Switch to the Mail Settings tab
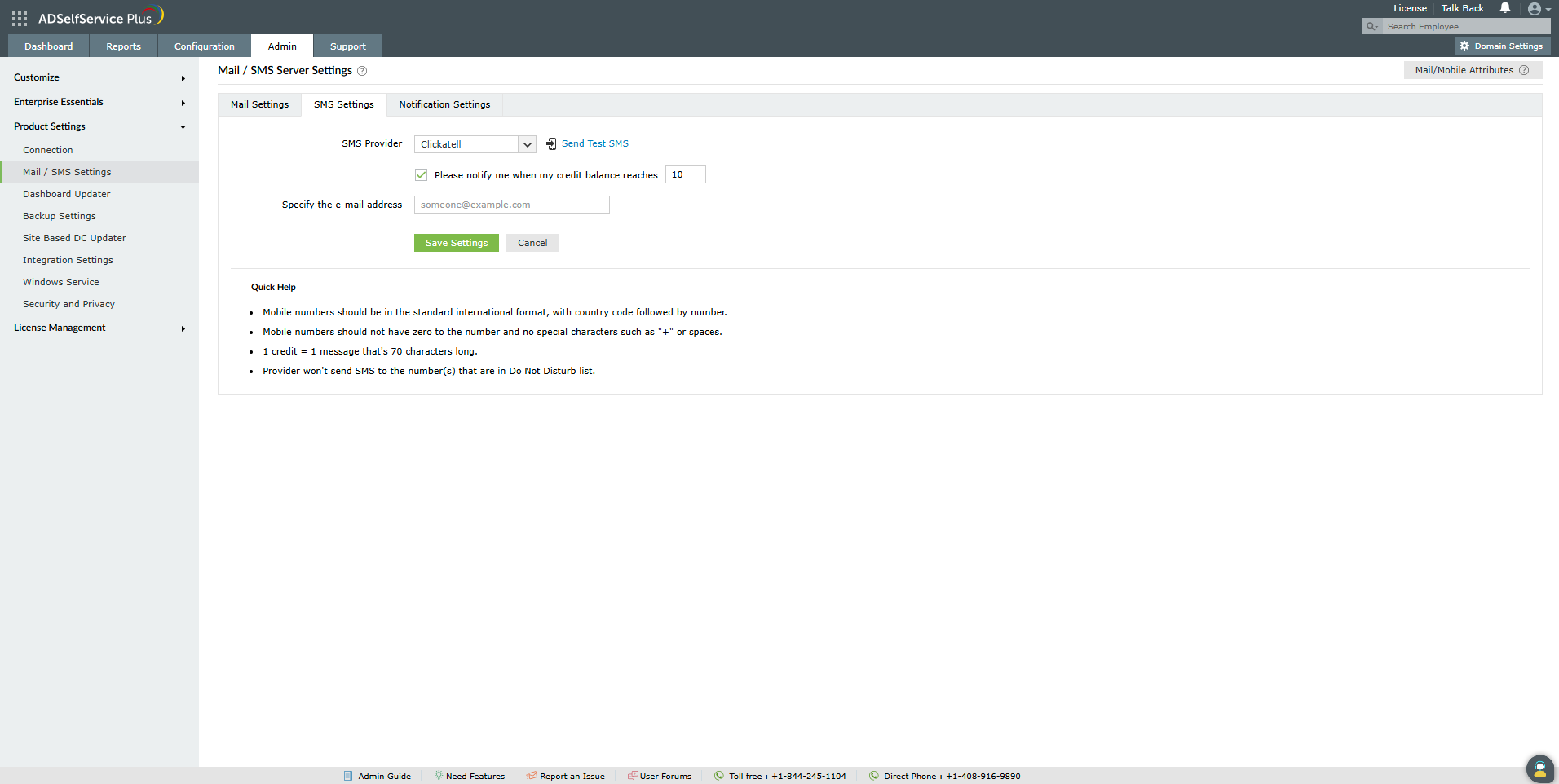Viewport: 1559px width, 784px height. 259,104
